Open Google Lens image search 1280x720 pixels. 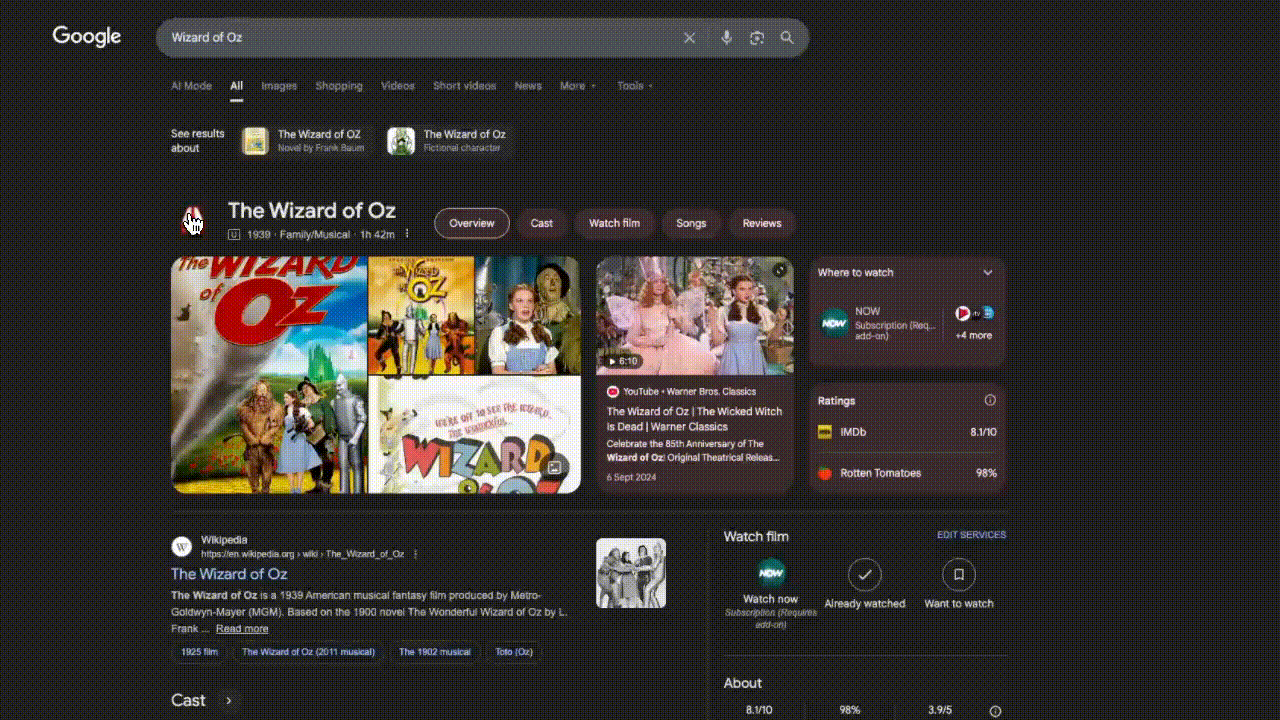click(x=757, y=37)
